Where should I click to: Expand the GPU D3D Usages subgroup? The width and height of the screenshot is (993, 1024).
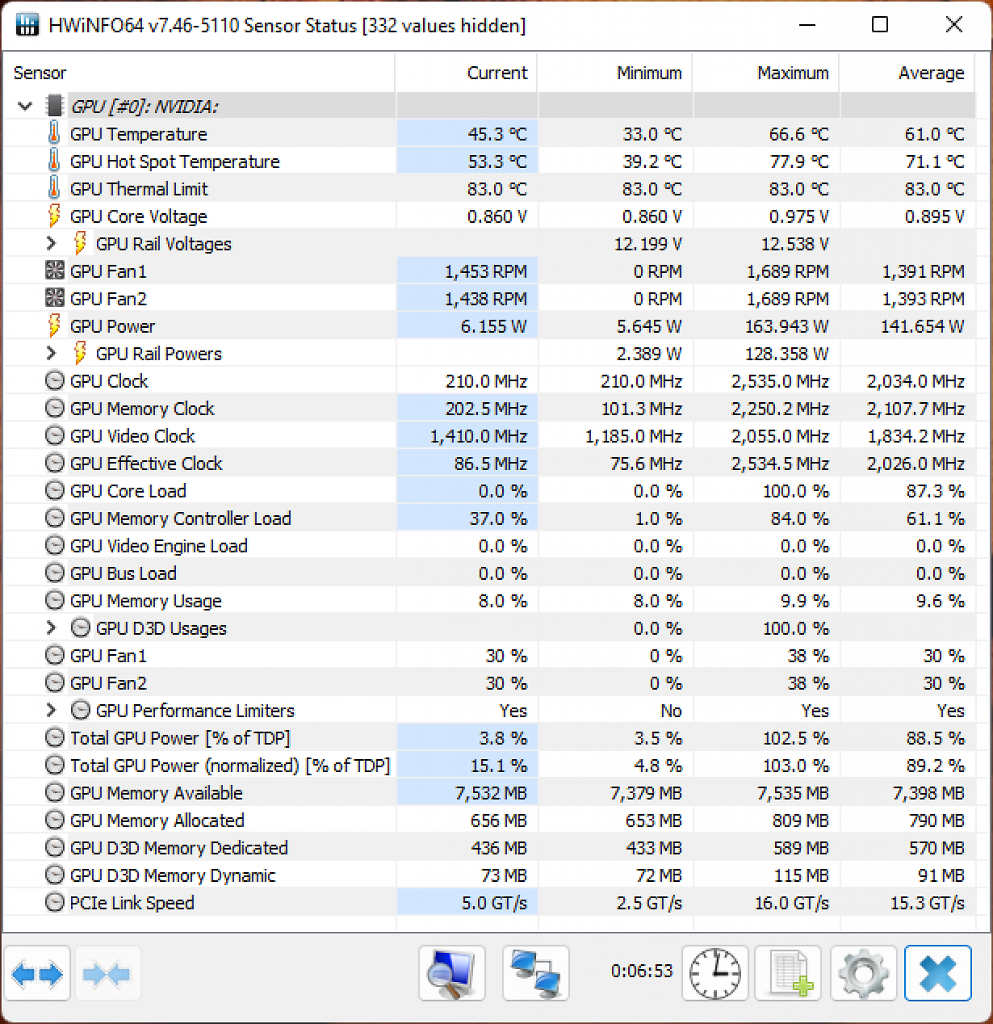pos(51,628)
